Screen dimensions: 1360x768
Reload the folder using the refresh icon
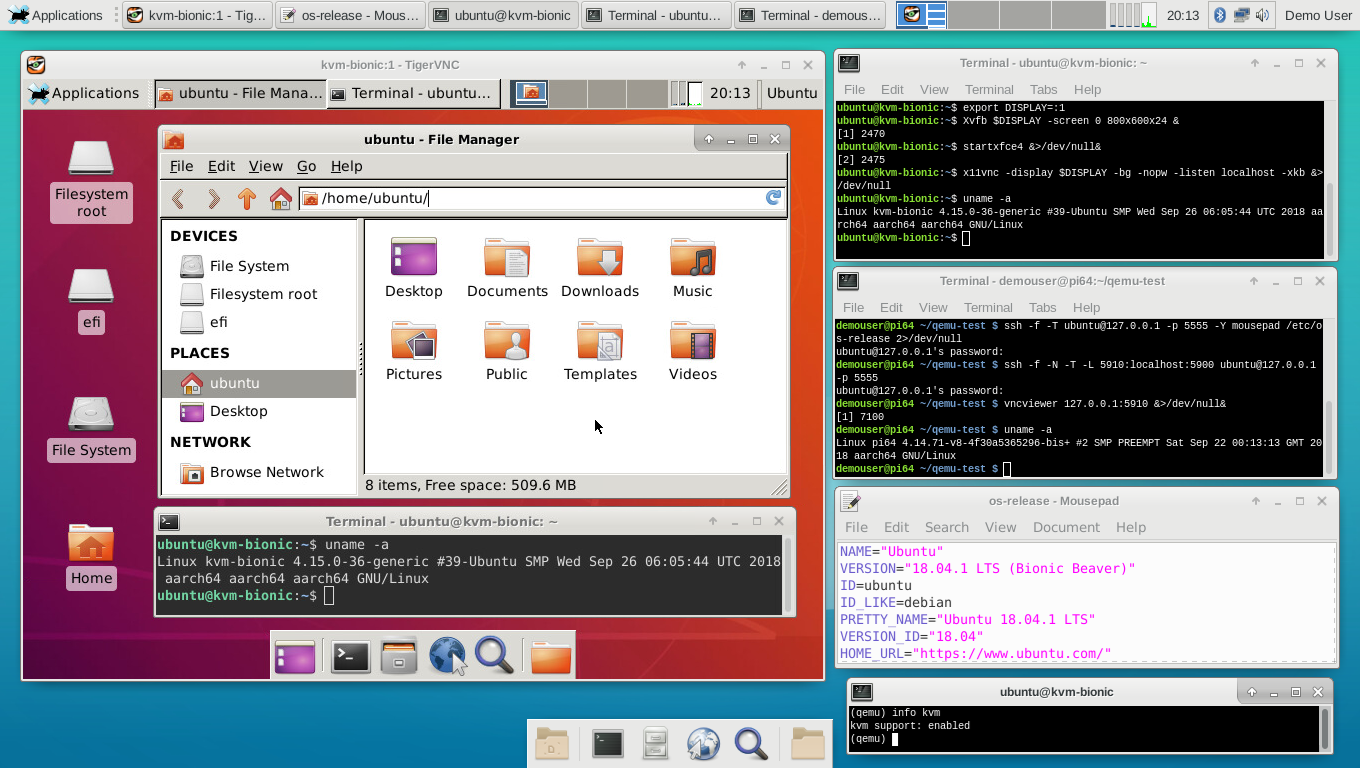pyautogui.click(x=773, y=198)
